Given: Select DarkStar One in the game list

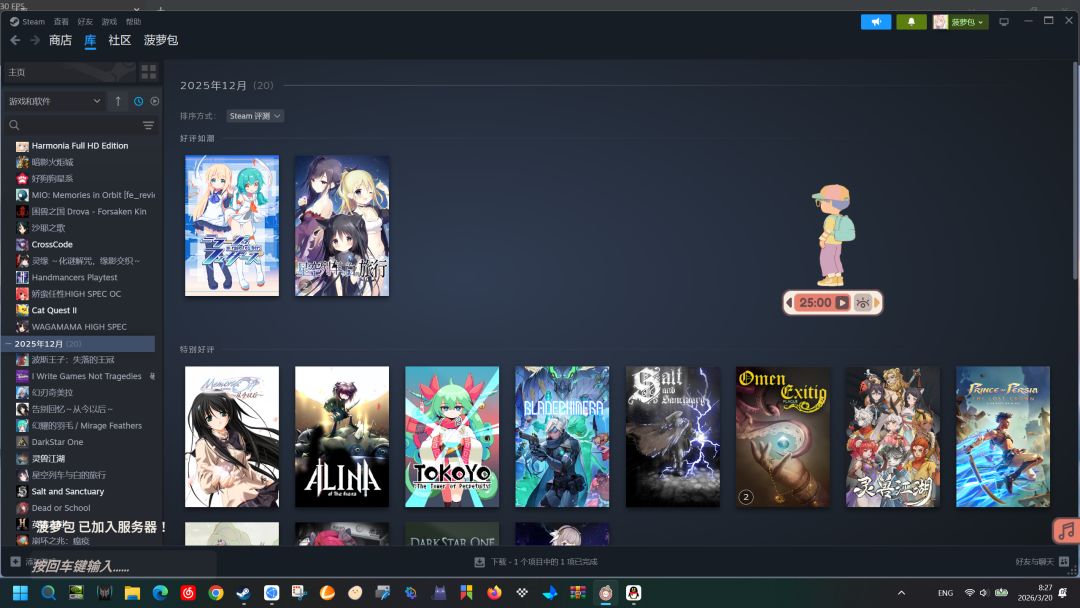Looking at the screenshot, I should click(57, 442).
